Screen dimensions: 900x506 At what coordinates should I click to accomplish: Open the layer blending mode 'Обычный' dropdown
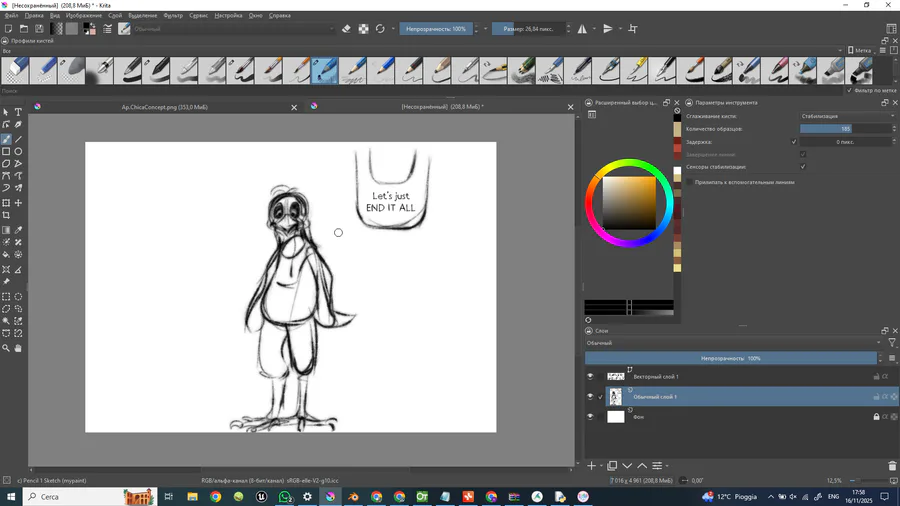pyautogui.click(x=733, y=343)
